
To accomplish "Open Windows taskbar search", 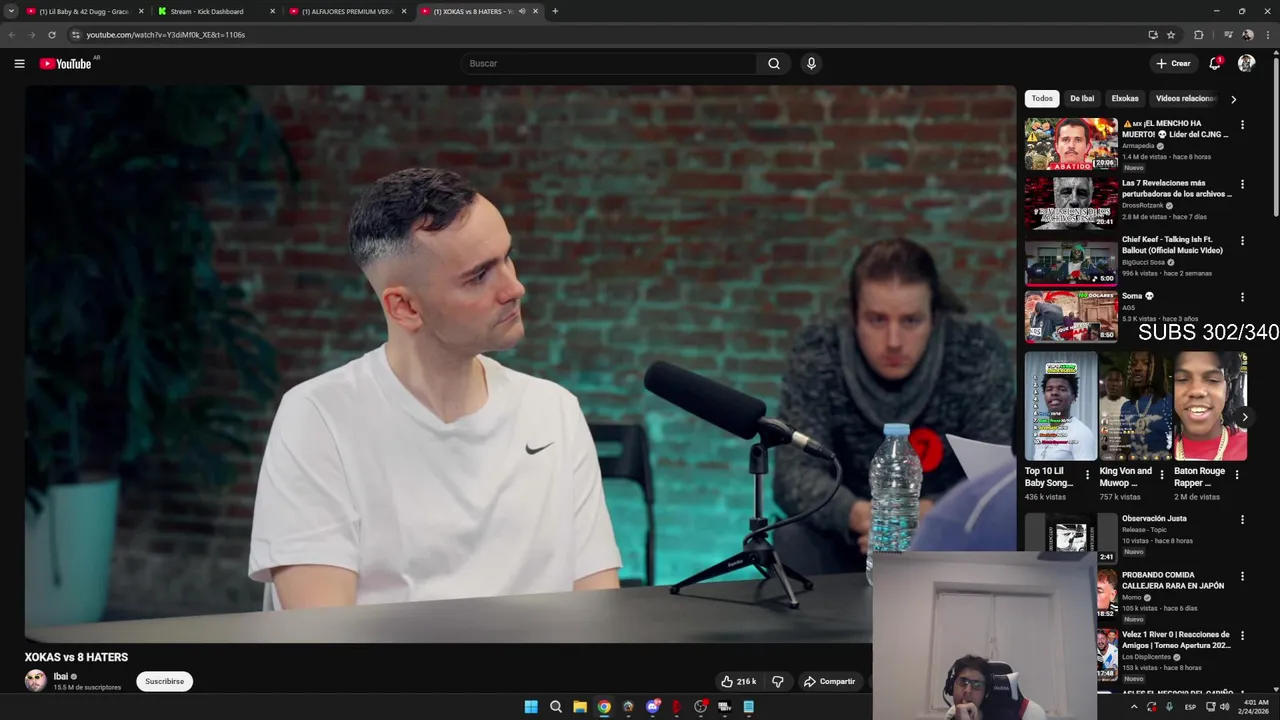I will [x=556, y=707].
